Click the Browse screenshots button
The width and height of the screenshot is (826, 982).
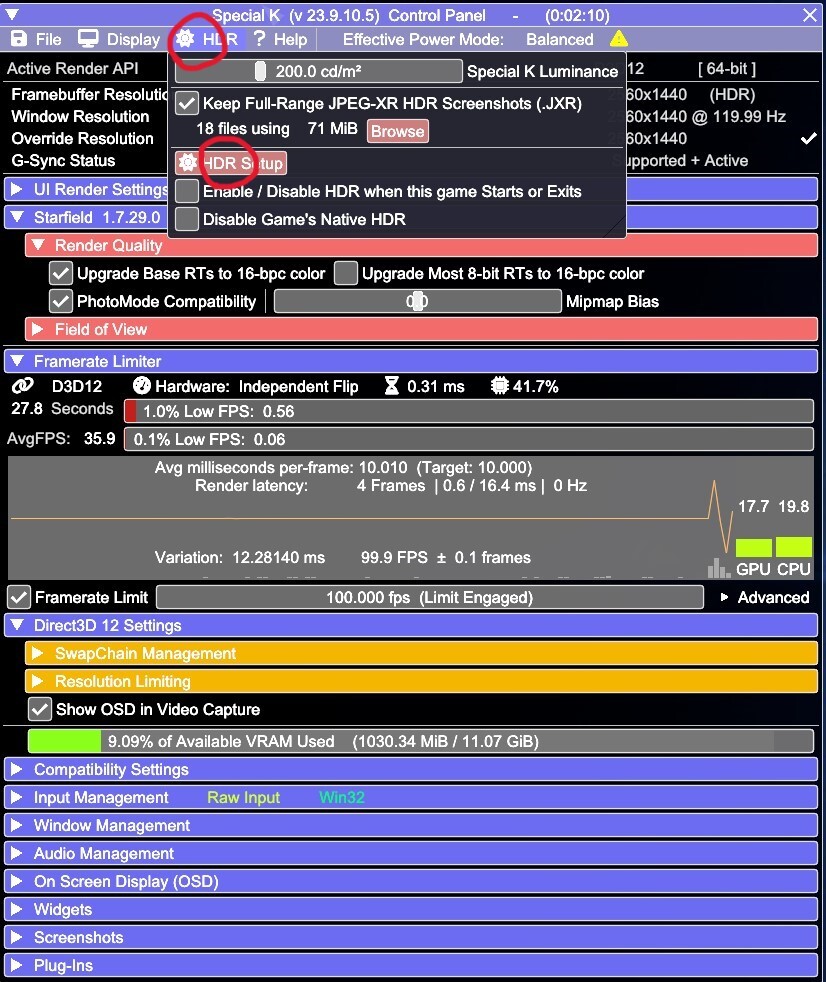(398, 131)
